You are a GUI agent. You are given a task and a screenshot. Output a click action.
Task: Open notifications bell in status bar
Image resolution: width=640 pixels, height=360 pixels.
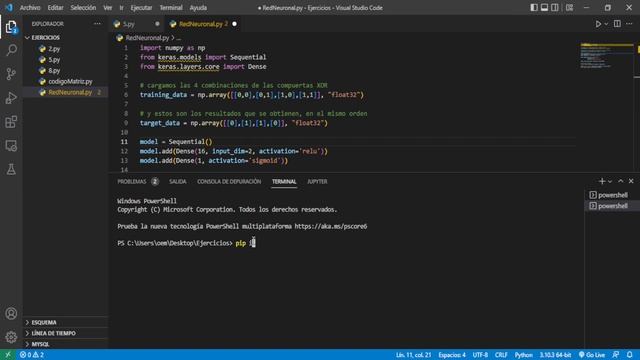(629, 355)
